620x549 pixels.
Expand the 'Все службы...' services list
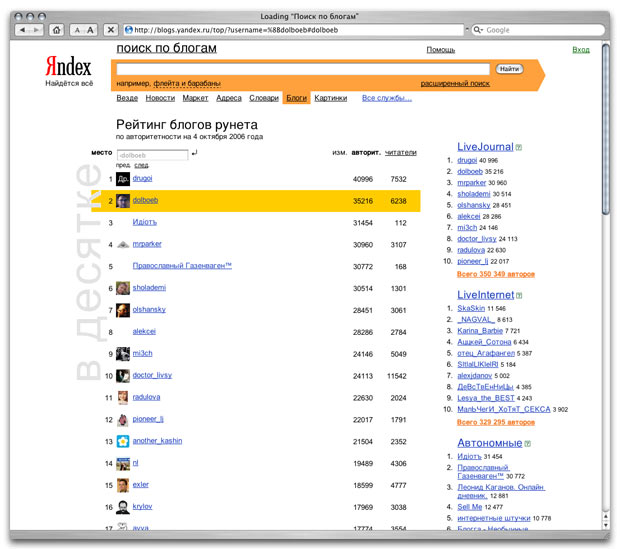pyautogui.click(x=386, y=98)
